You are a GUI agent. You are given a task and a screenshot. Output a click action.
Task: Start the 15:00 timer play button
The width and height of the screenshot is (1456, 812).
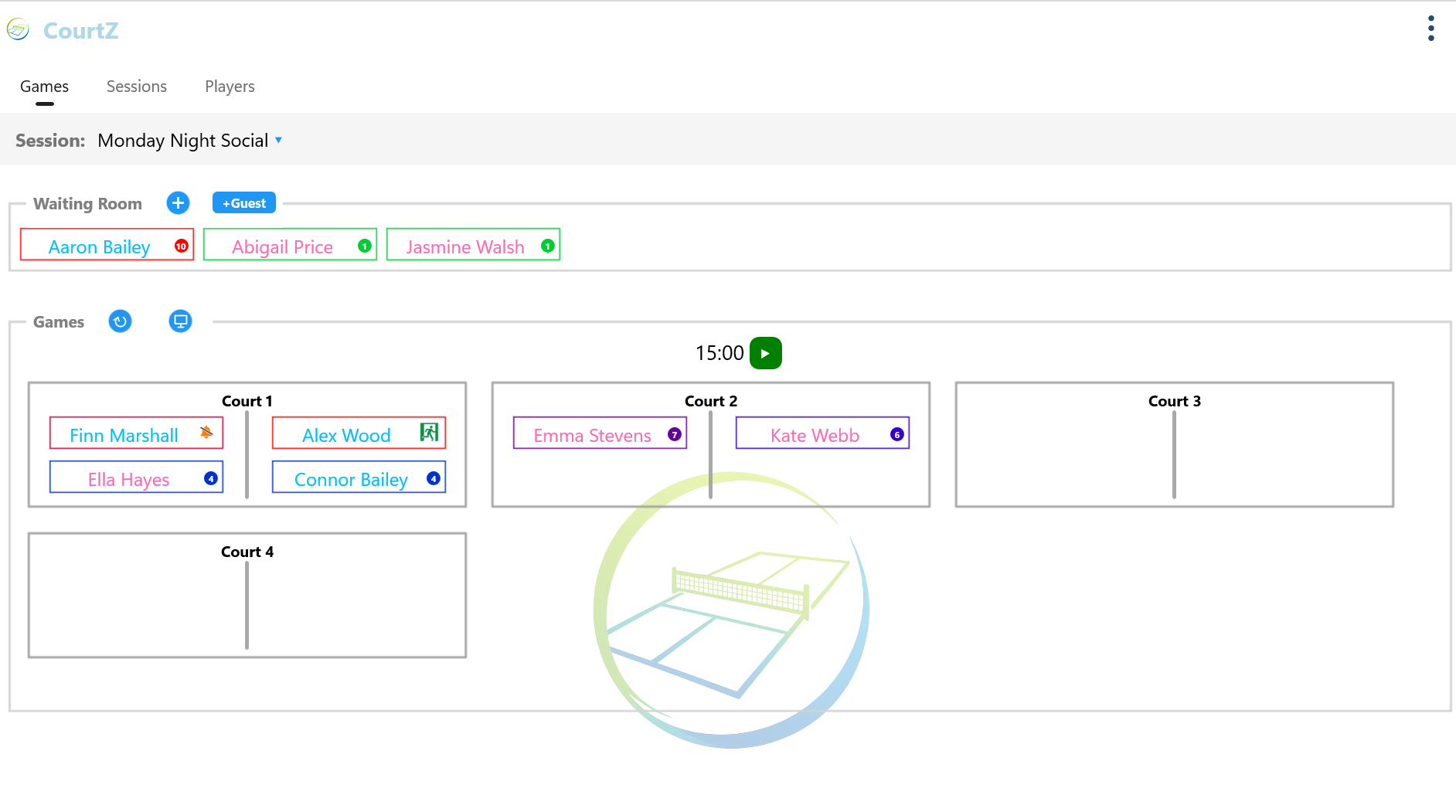(x=766, y=353)
